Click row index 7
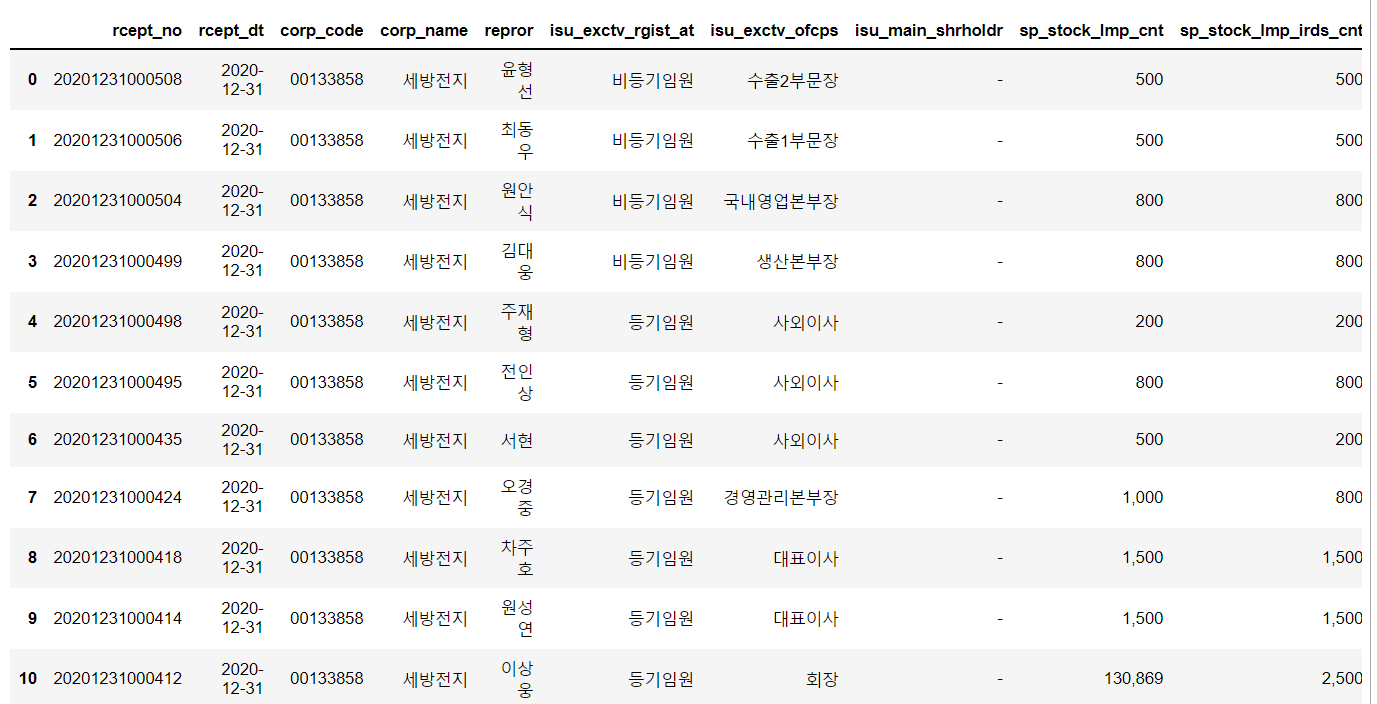This screenshot has width=1377, height=704. click(x=32, y=497)
